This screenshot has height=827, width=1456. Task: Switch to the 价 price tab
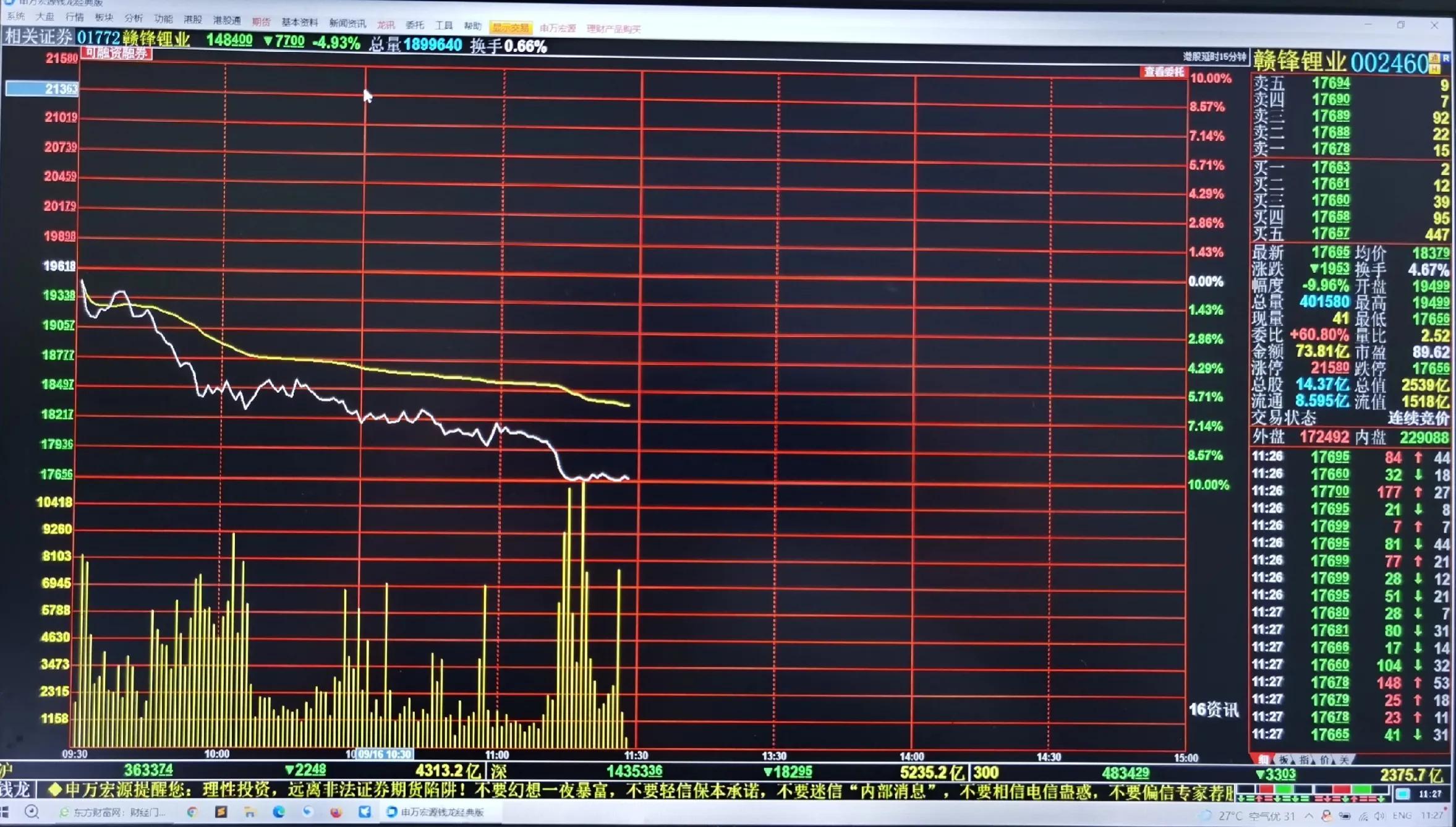[x=1324, y=759]
